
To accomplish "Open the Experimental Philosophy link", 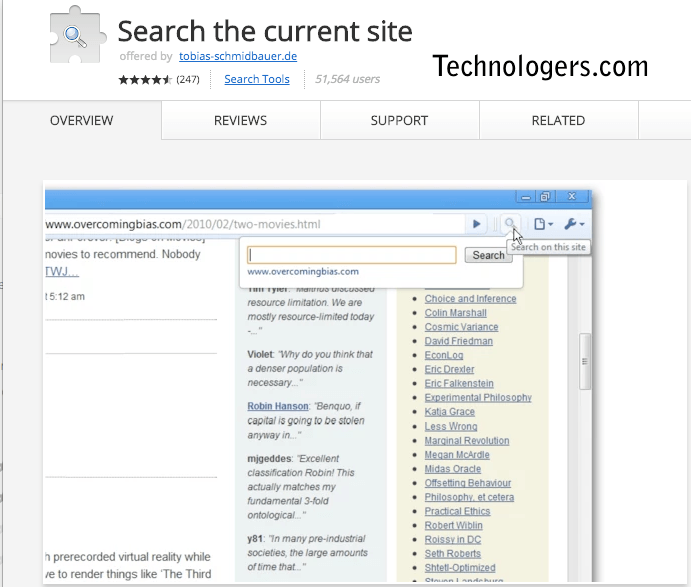I will point(478,398).
